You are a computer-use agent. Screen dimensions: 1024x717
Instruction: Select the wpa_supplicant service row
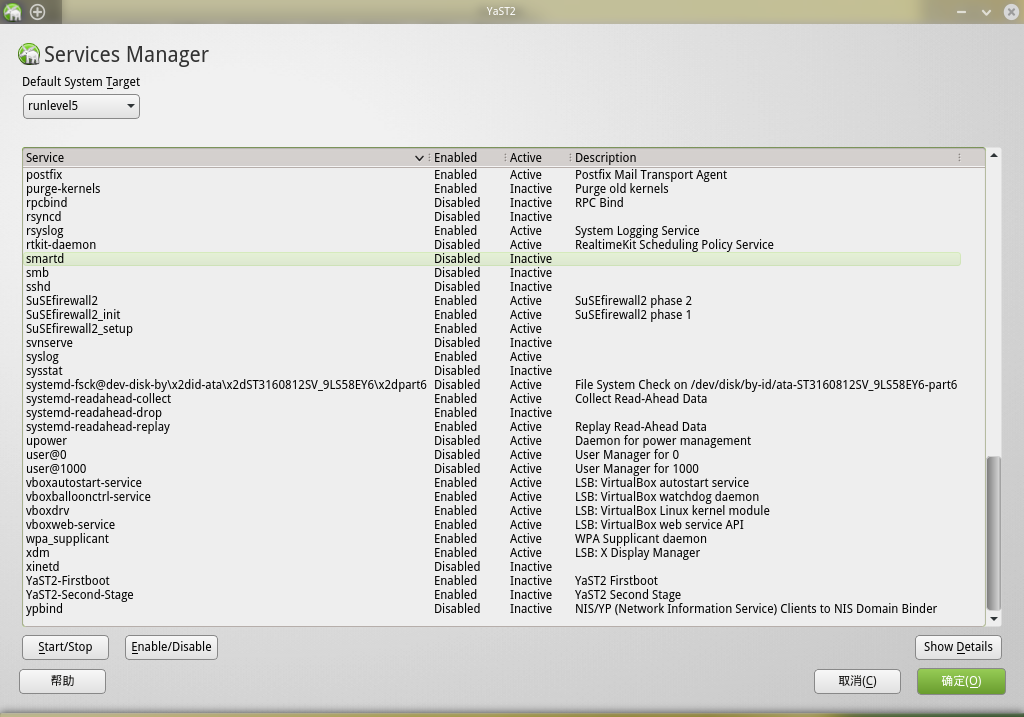[492, 539]
